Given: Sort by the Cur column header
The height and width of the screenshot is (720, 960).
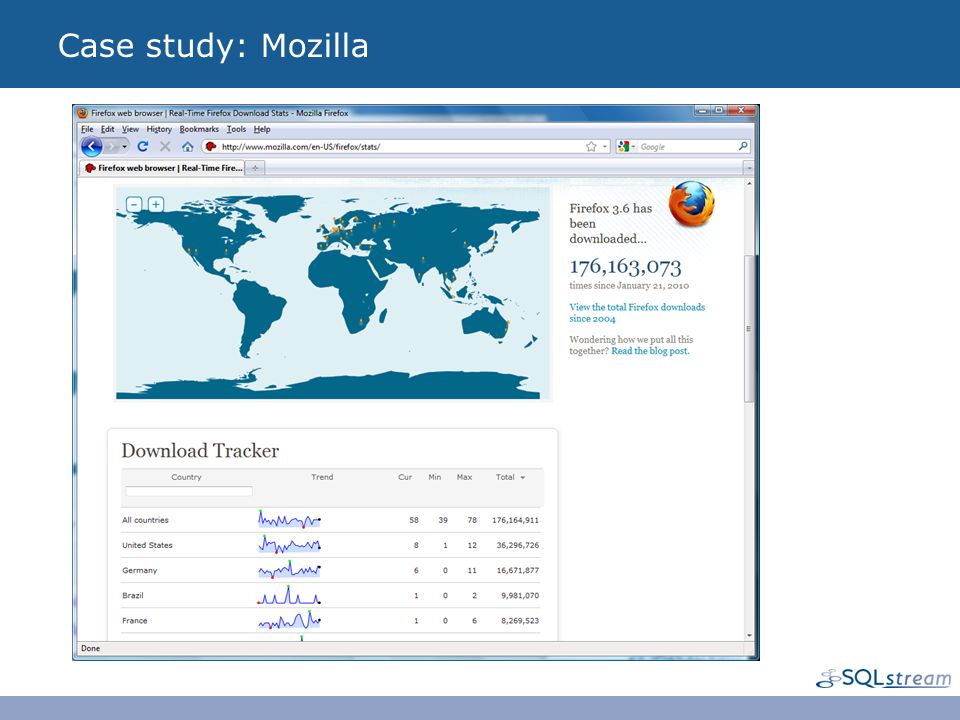Looking at the screenshot, I should pos(405,477).
